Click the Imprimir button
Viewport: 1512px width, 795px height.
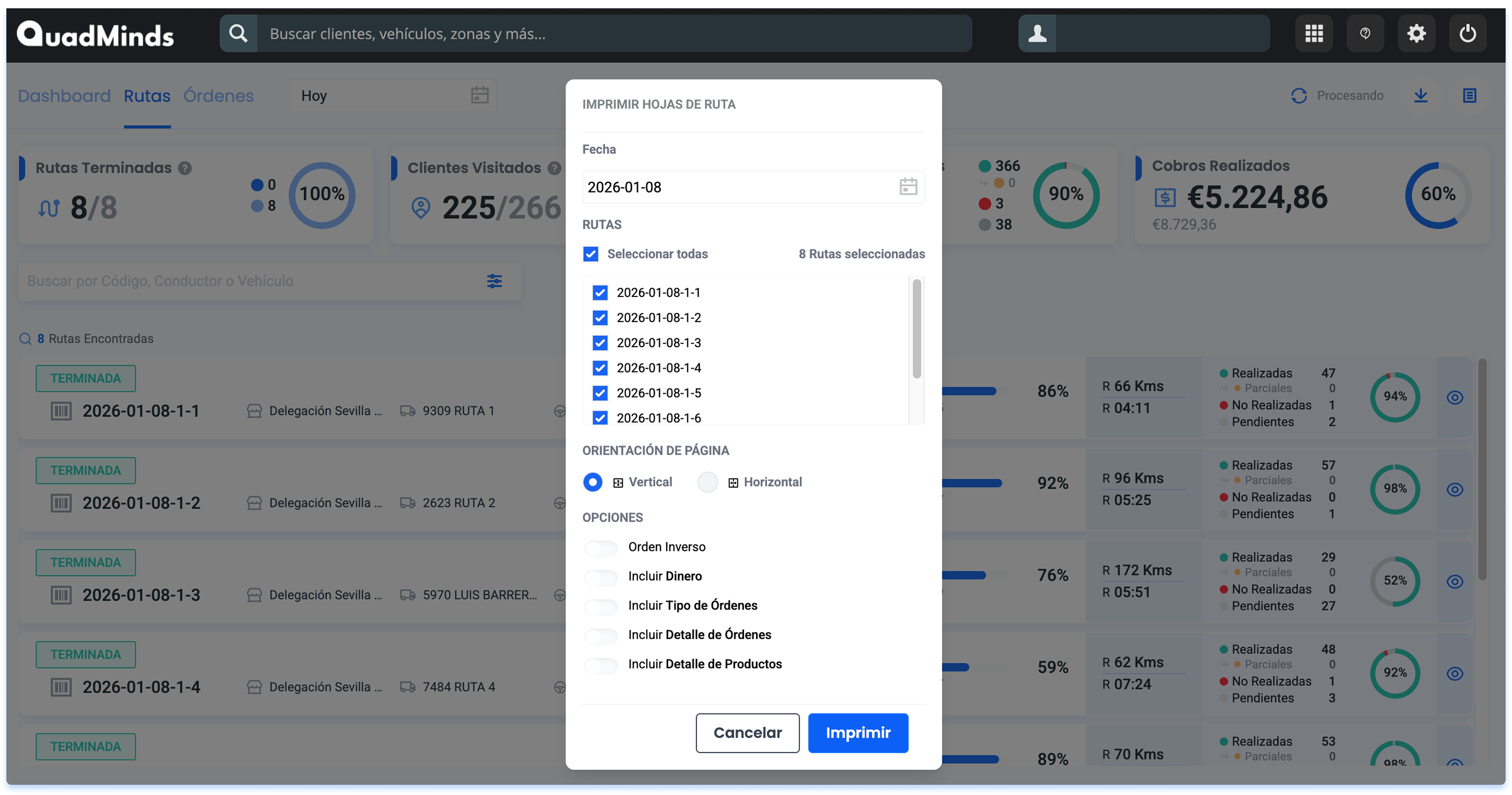[x=858, y=733]
